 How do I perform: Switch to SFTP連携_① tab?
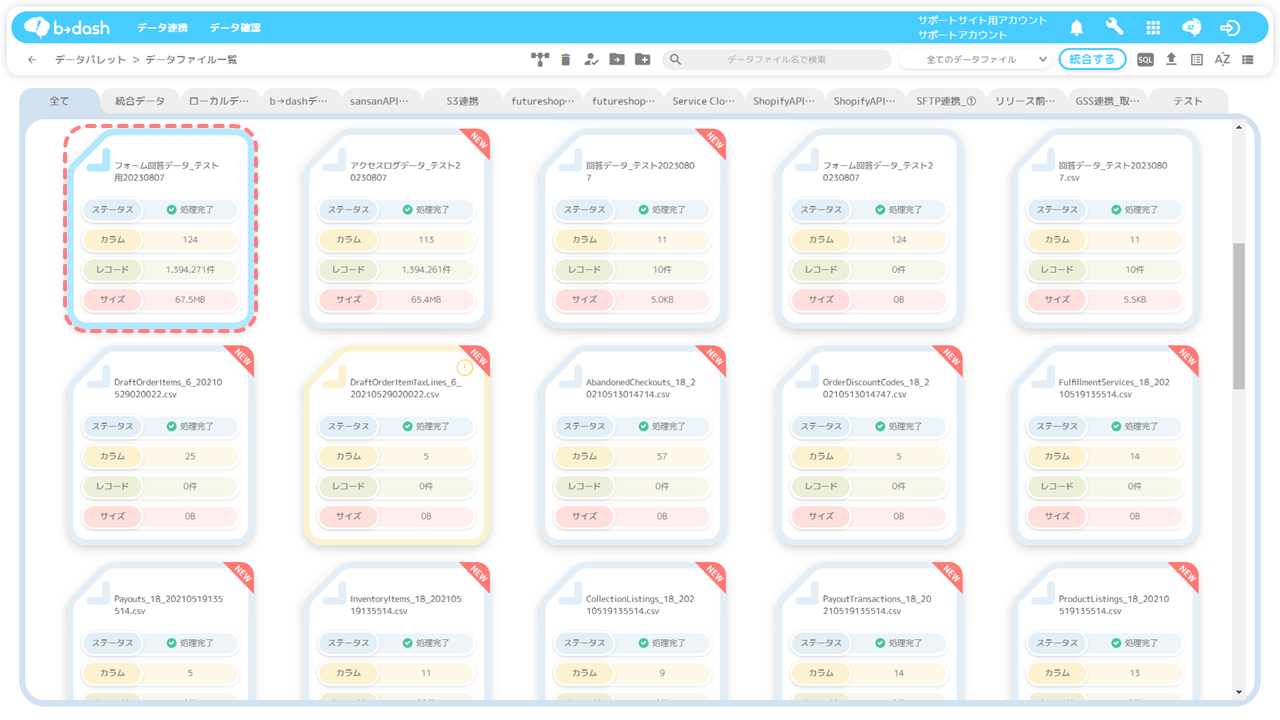point(946,101)
